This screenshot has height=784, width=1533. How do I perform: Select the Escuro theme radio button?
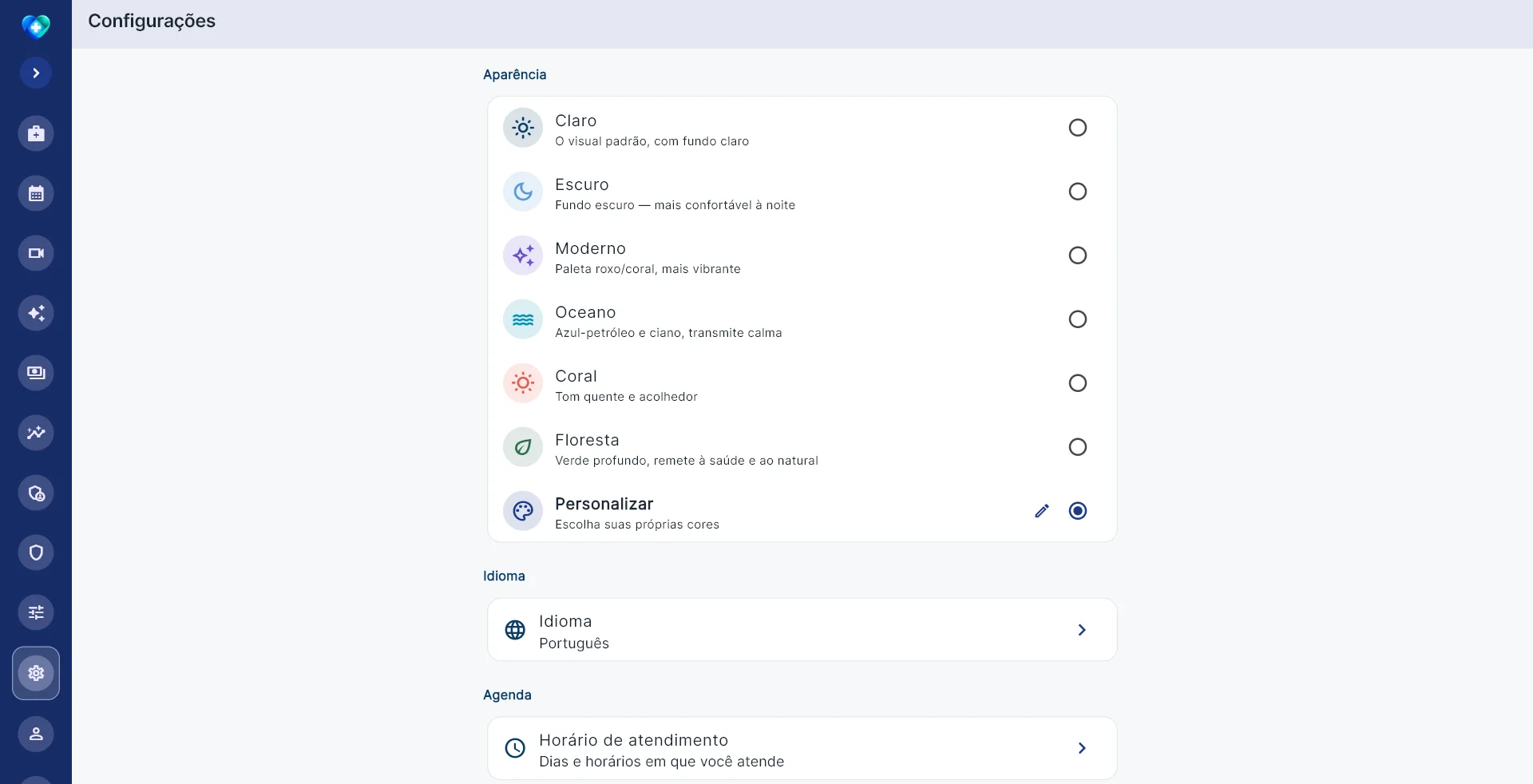coord(1078,192)
